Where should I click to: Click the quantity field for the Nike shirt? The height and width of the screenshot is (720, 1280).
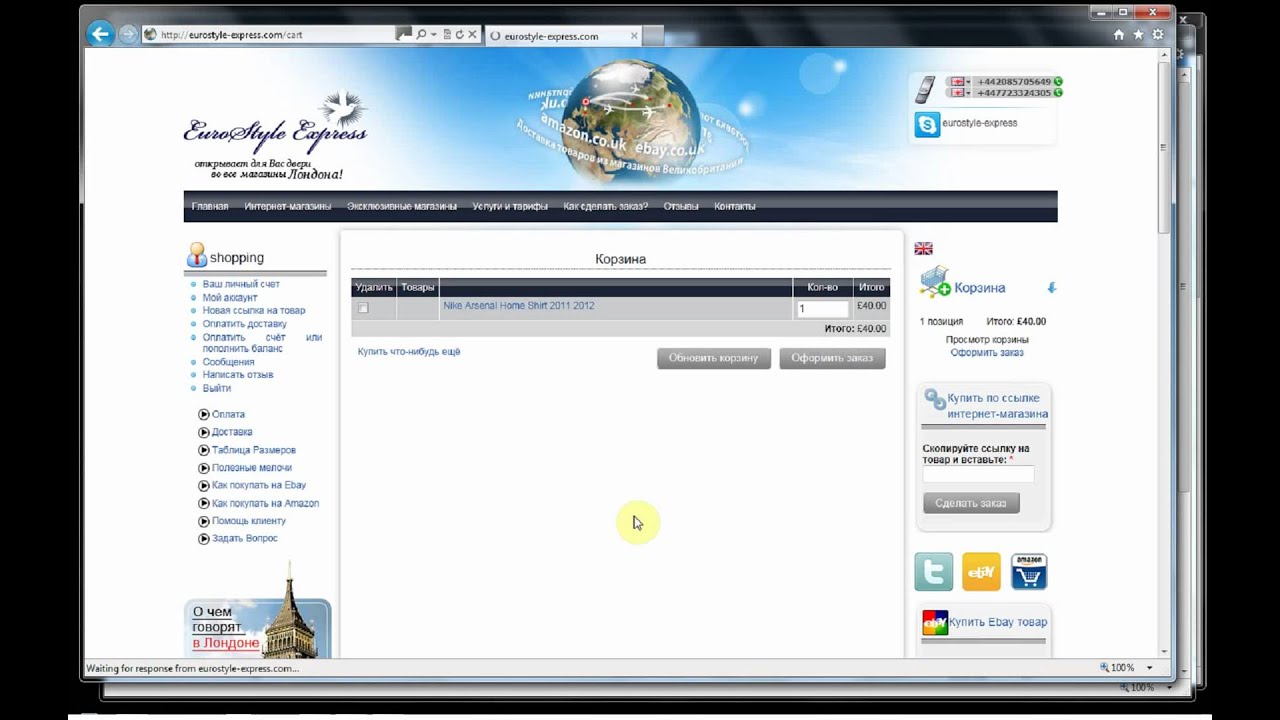coord(822,309)
